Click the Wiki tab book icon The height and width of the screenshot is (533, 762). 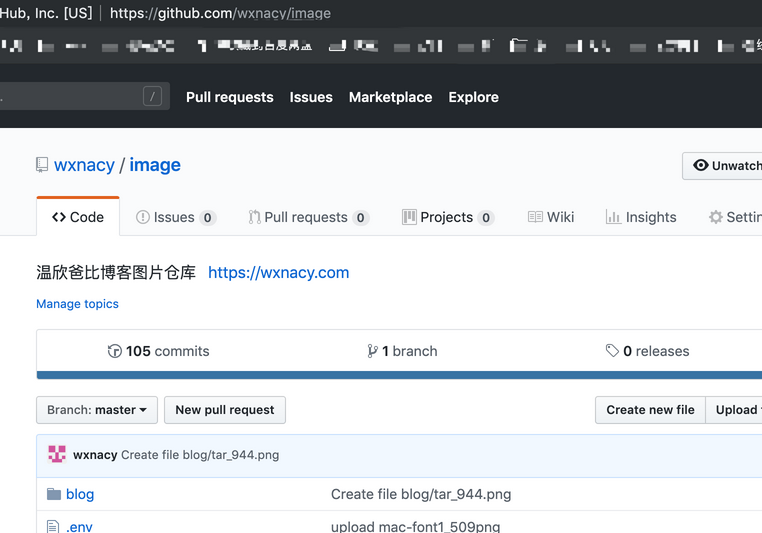point(535,217)
